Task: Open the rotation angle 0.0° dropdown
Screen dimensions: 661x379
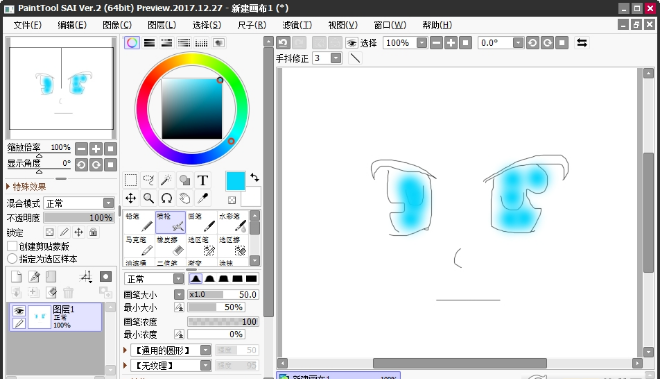Action: pyautogui.click(x=518, y=43)
